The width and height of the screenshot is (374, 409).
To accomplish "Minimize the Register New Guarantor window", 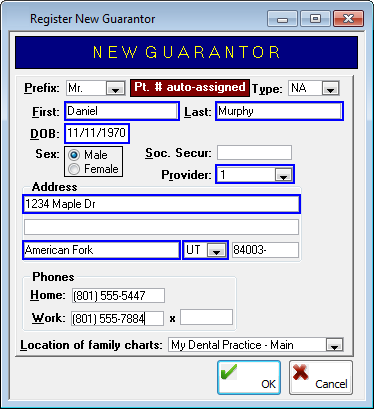I will [x=282, y=19].
